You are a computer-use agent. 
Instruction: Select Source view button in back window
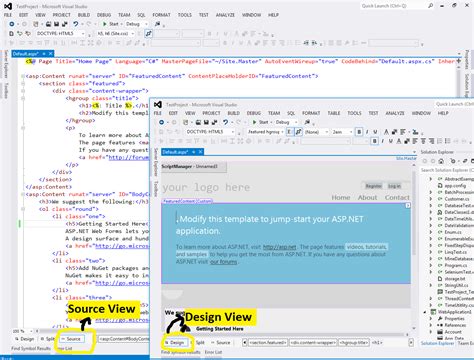pos(72,339)
